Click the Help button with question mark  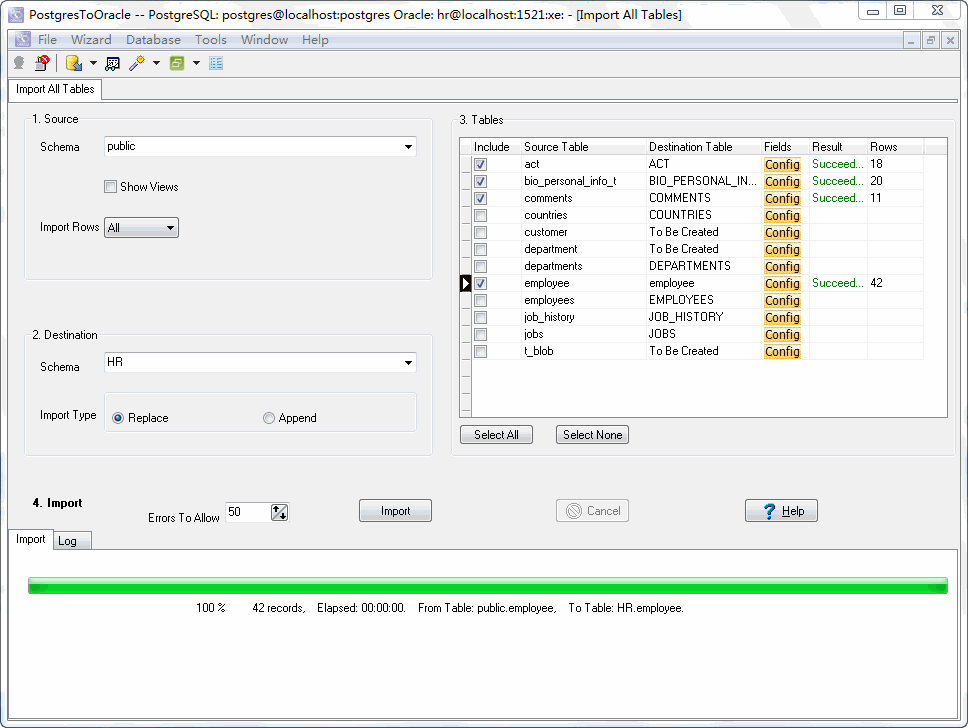(x=782, y=511)
